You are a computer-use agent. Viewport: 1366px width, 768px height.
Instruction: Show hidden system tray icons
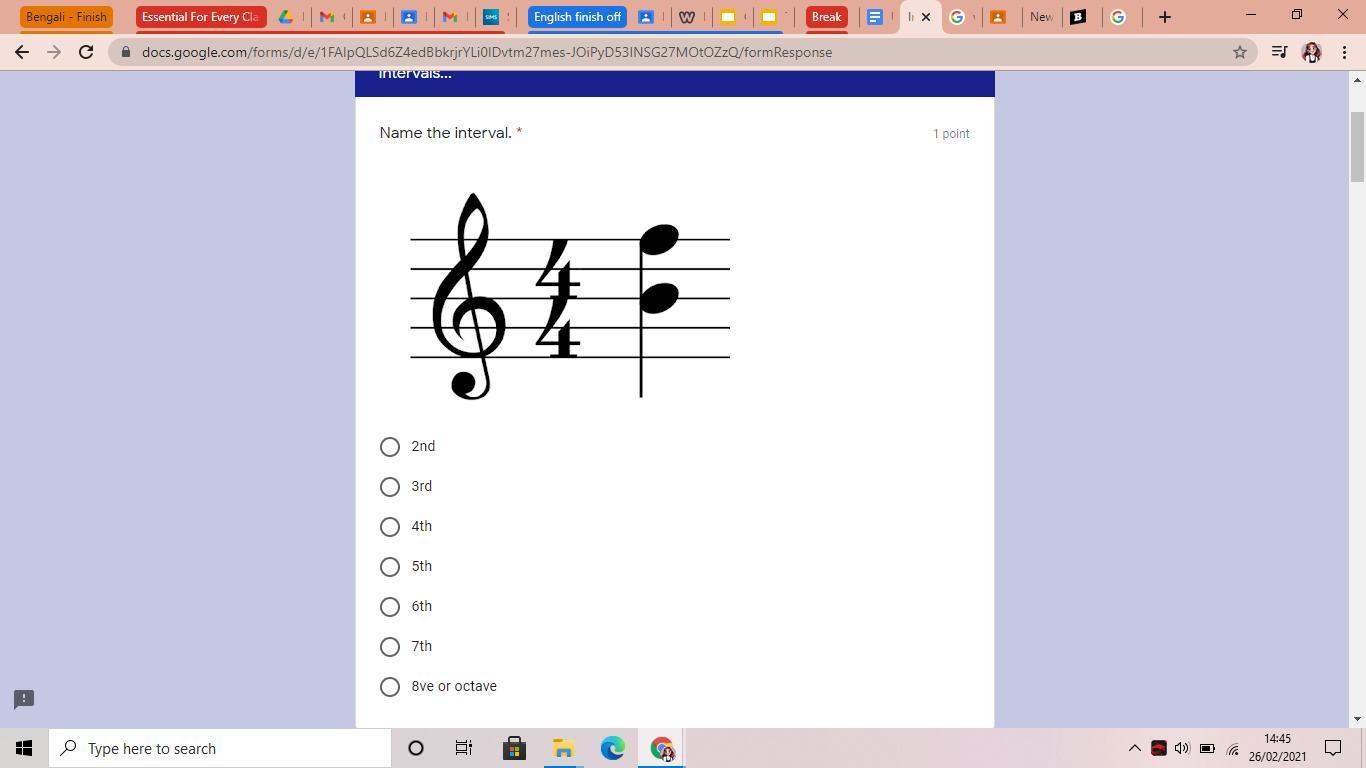click(x=1135, y=748)
